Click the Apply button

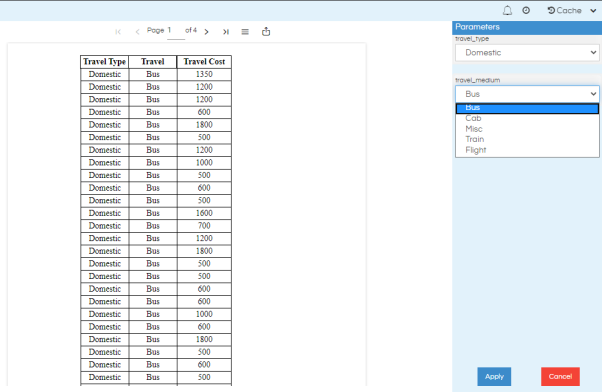coord(494,377)
